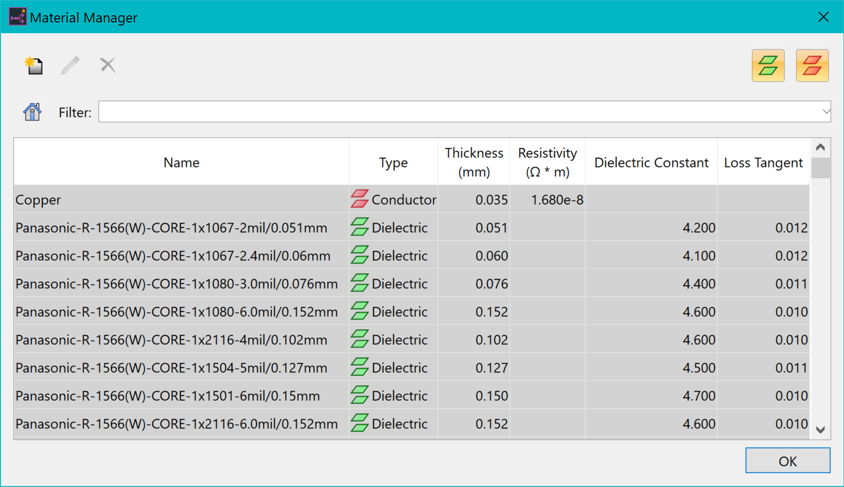Select thickness value 0.060
Image resolution: width=844 pixels, height=487 pixels.
point(491,256)
